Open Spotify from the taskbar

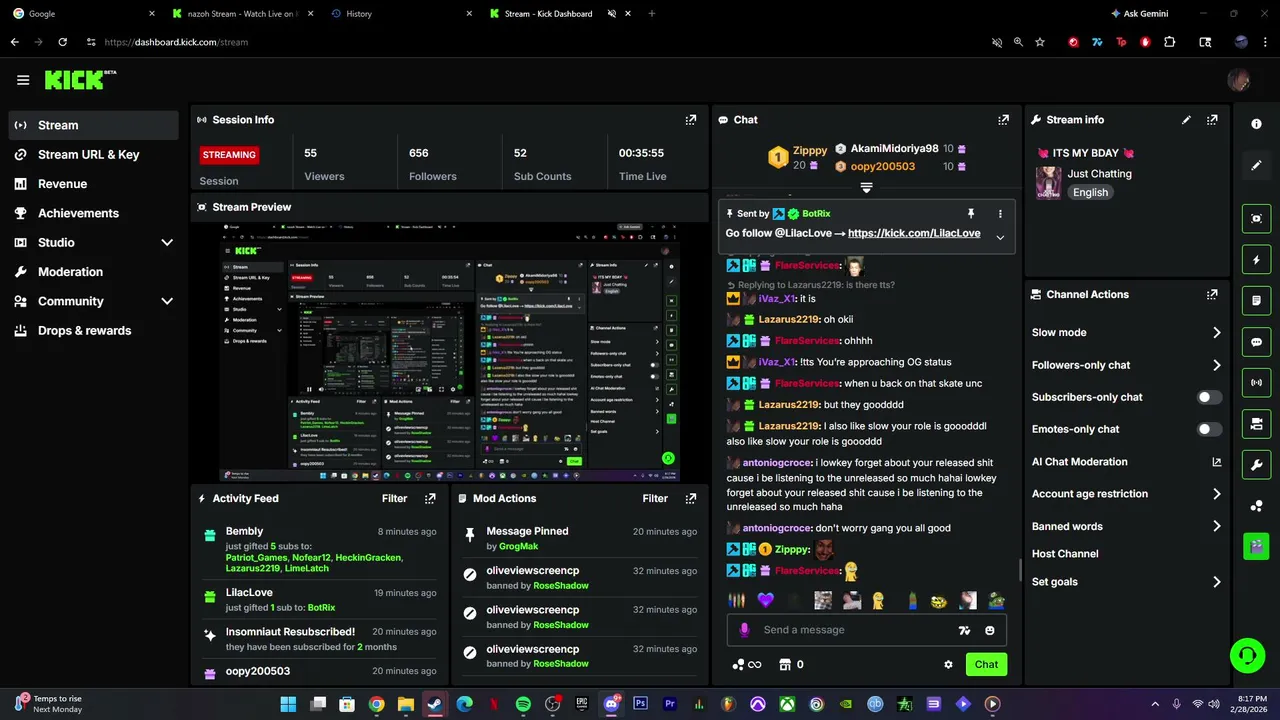tap(523, 704)
